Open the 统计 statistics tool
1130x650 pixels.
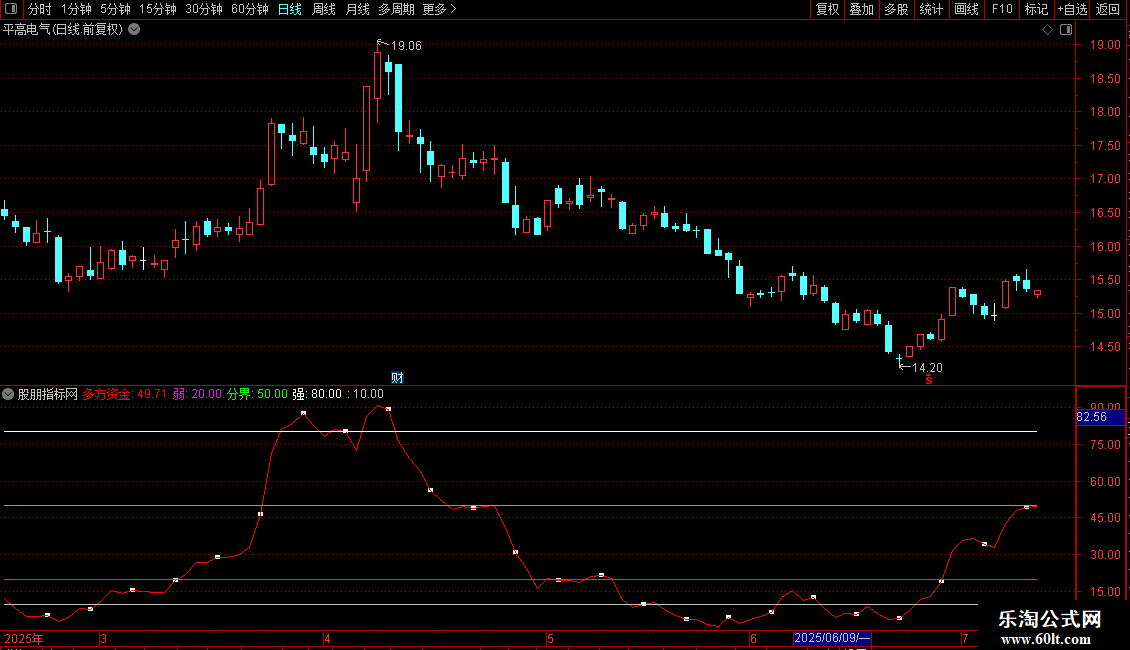pos(930,9)
